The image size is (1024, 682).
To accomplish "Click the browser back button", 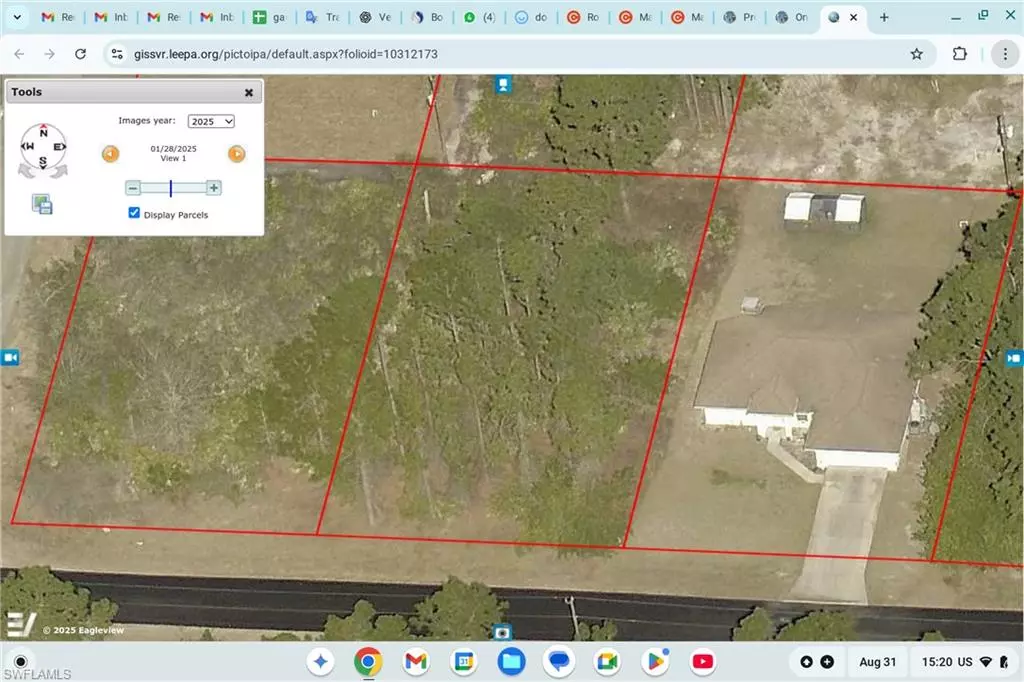I will [19, 54].
